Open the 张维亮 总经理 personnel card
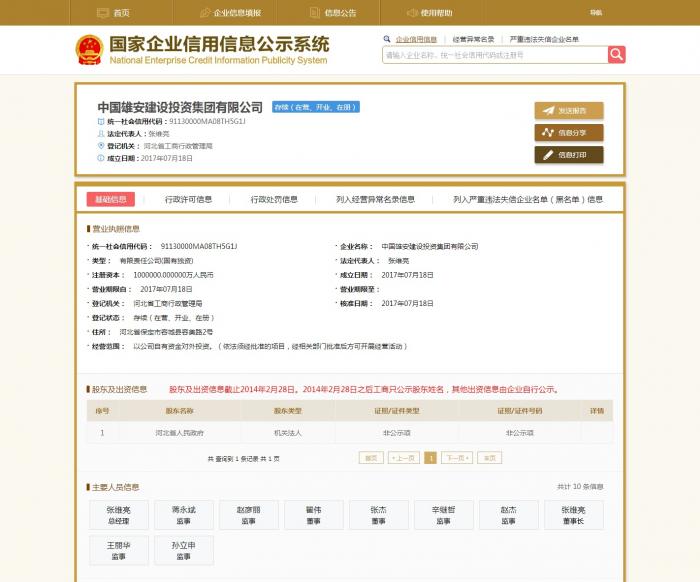This screenshot has height=582, width=700. click(119, 515)
